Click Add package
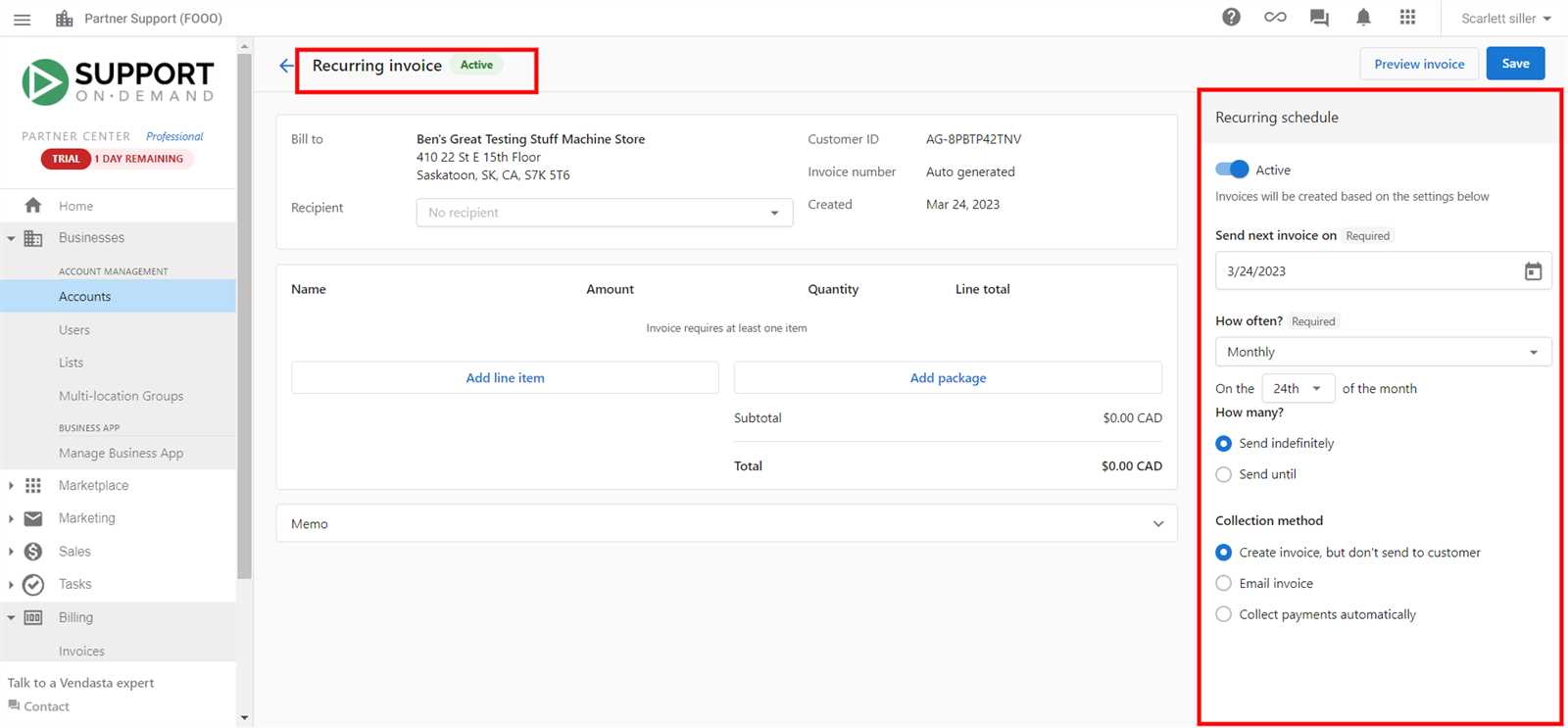 click(x=948, y=378)
